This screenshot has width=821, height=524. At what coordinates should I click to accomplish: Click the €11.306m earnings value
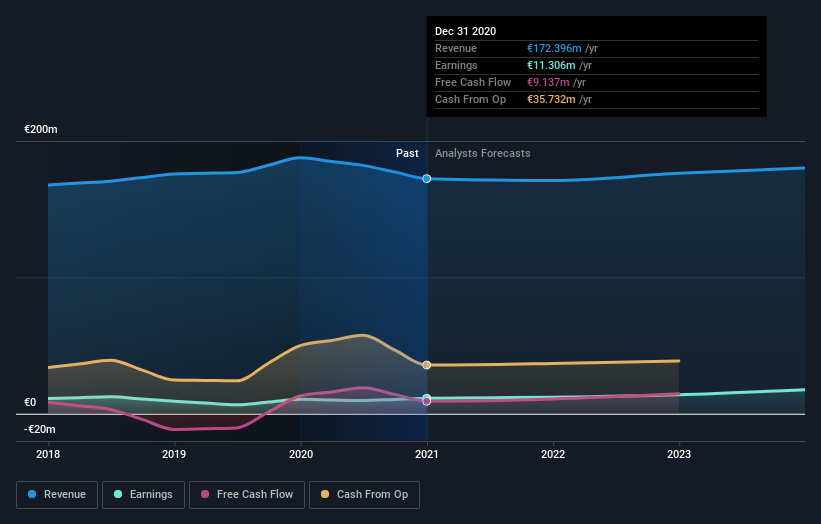coord(551,65)
